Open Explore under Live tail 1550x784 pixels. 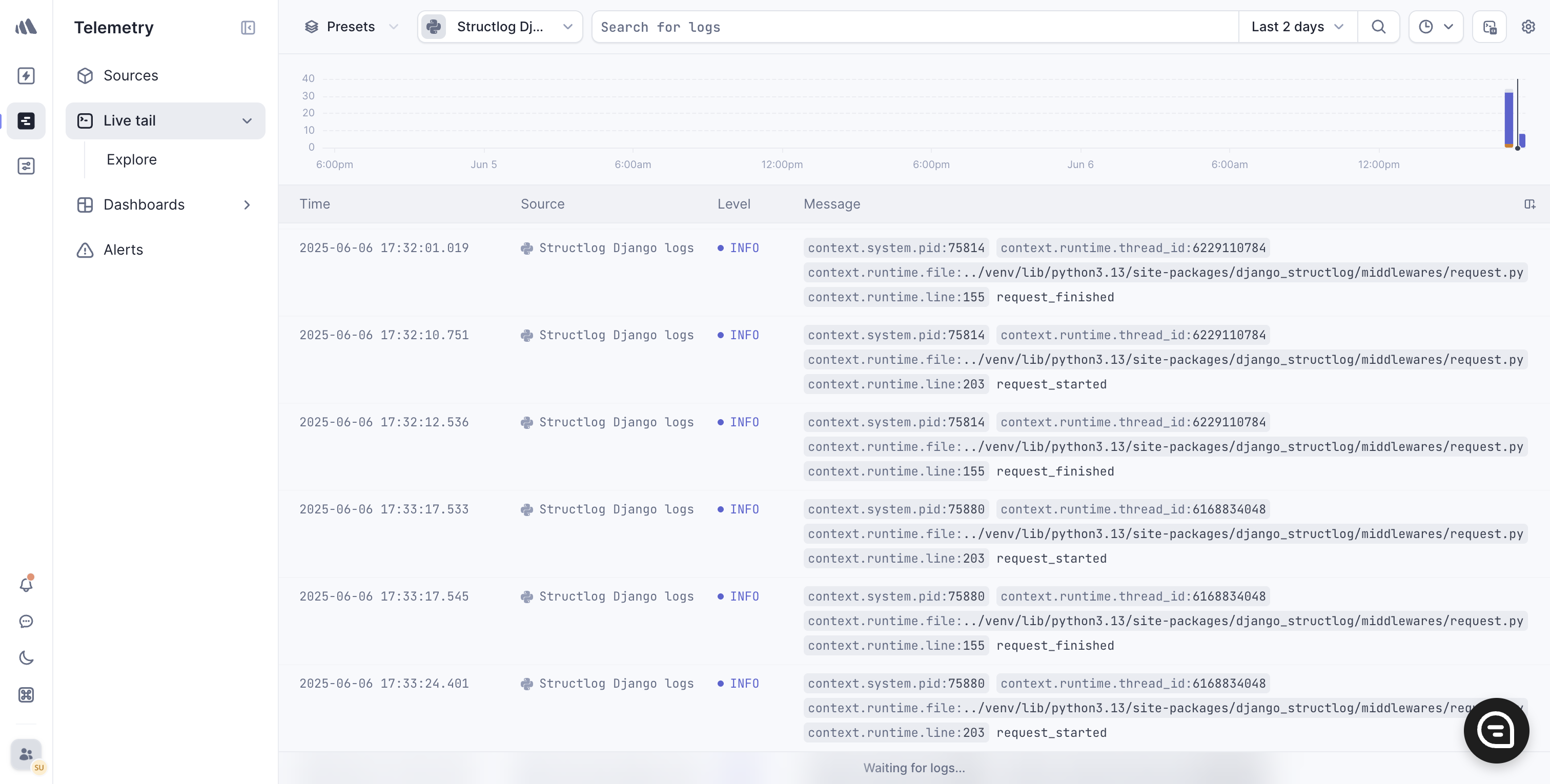tap(131, 159)
